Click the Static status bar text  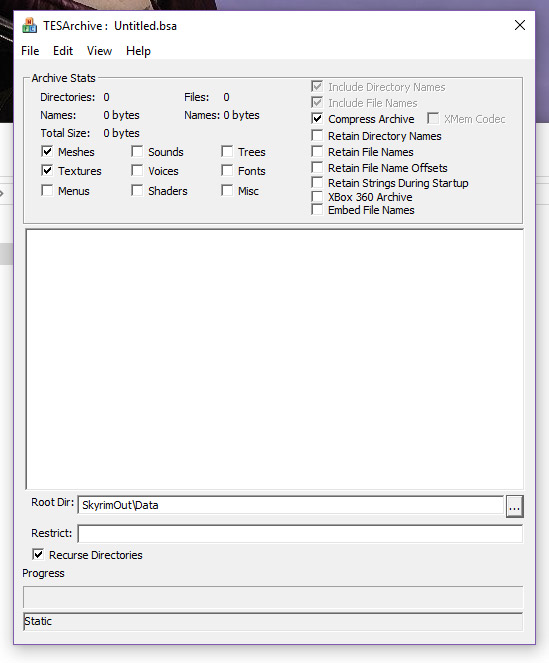tap(38, 621)
